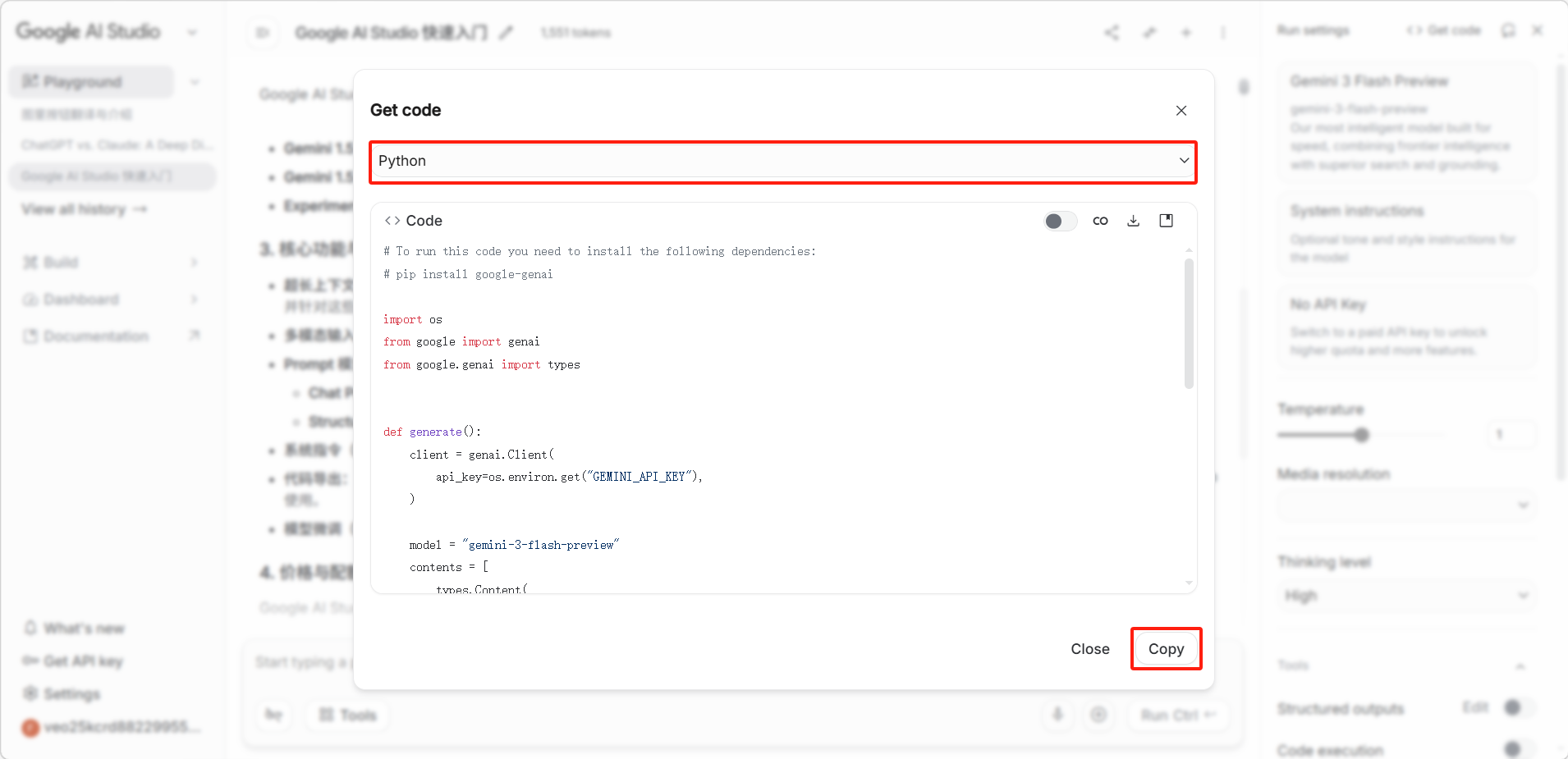The height and width of the screenshot is (759, 1568).
Task: Click the 1,551 tokens count
Action: 575,33
